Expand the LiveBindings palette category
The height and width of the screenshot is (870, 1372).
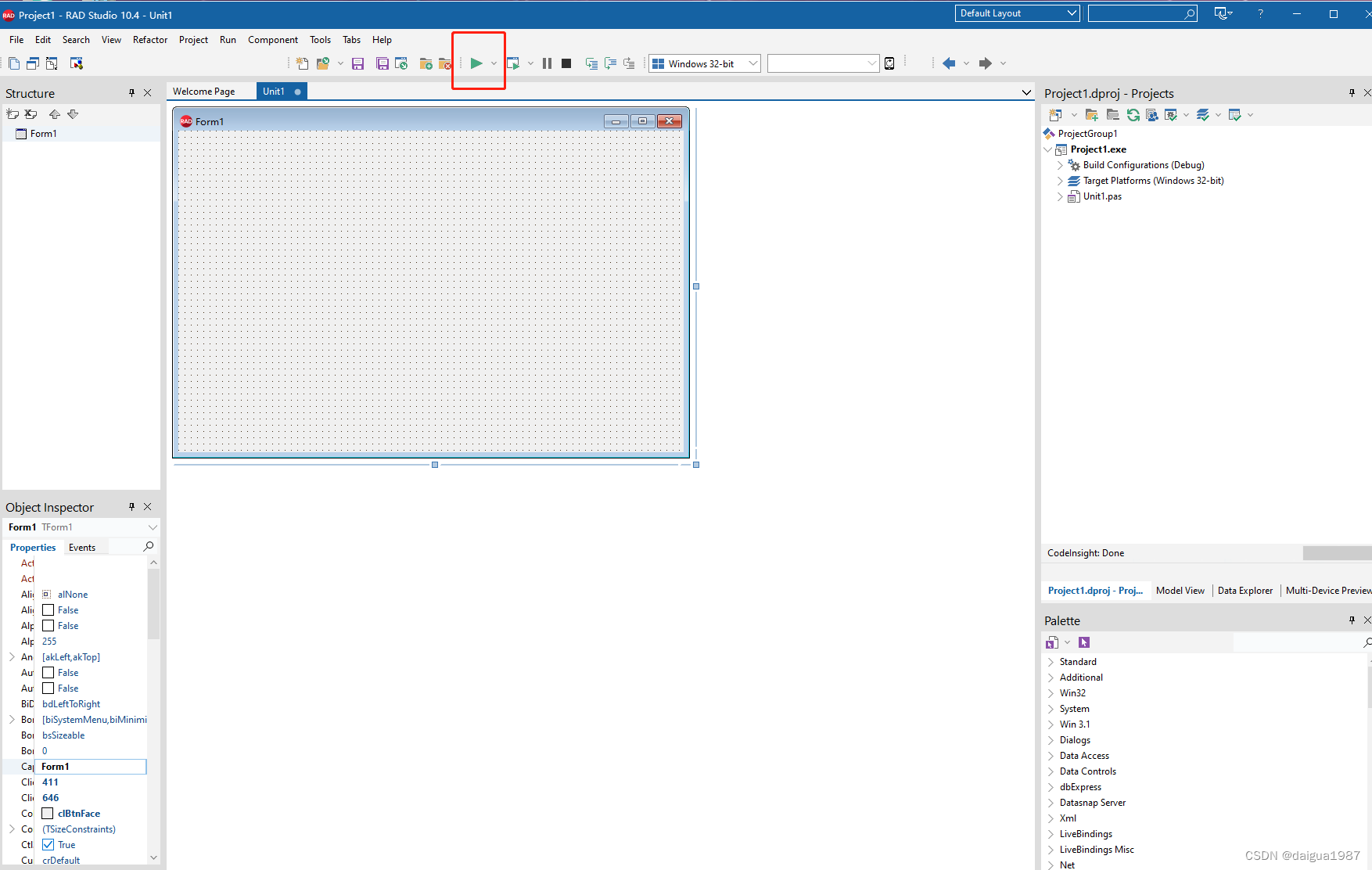1051,834
